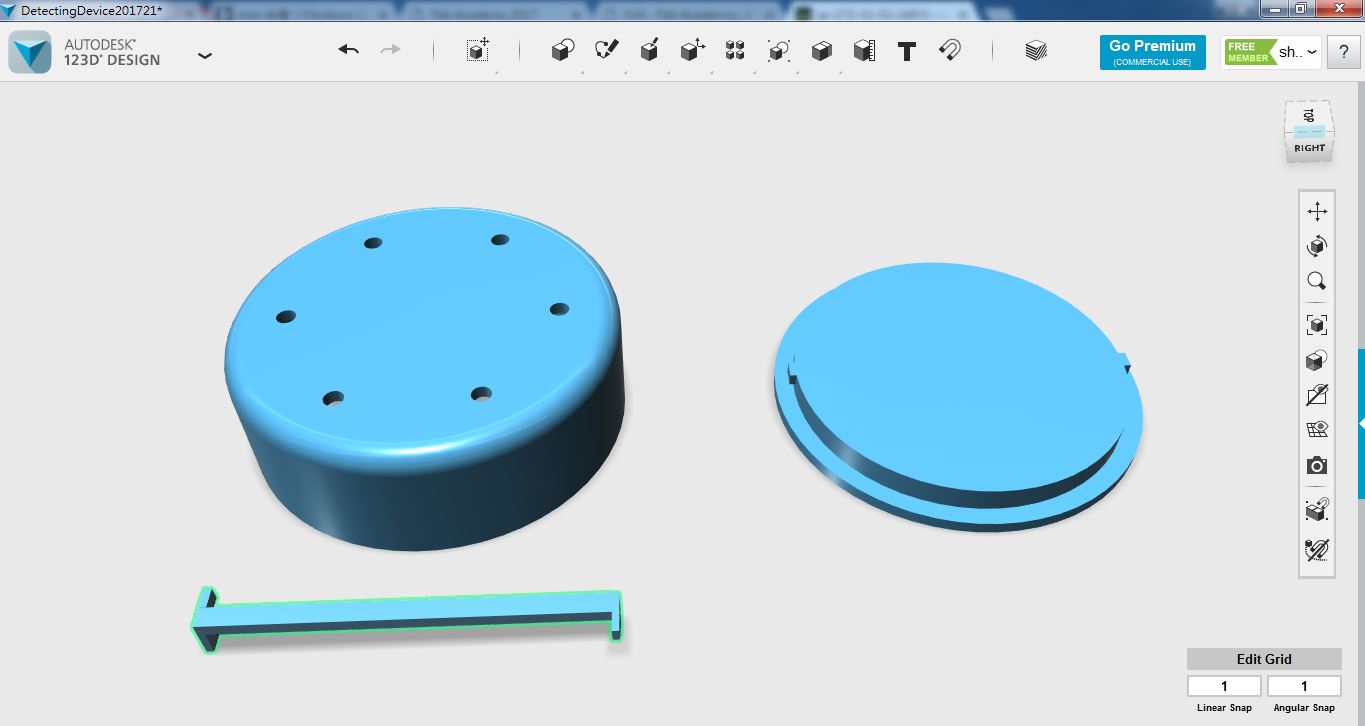Viewport: 1365px width, 726px height.
Task: Maximize the 123D Design window
Action: 1300,9
